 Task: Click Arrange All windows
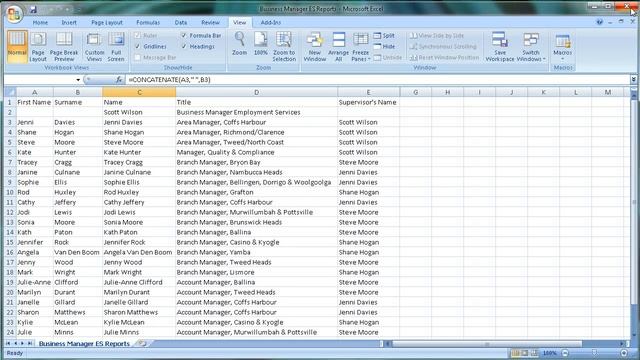(x=338, y=46)
